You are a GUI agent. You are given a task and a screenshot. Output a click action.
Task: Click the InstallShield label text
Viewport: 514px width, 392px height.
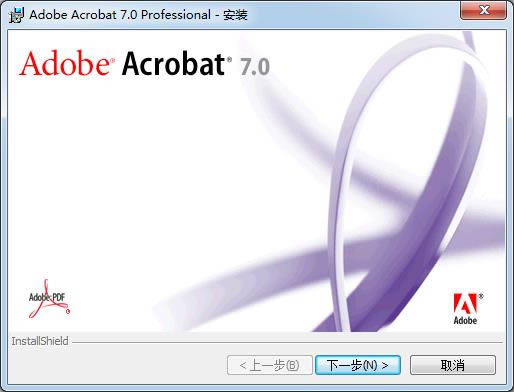pos(40,341)
